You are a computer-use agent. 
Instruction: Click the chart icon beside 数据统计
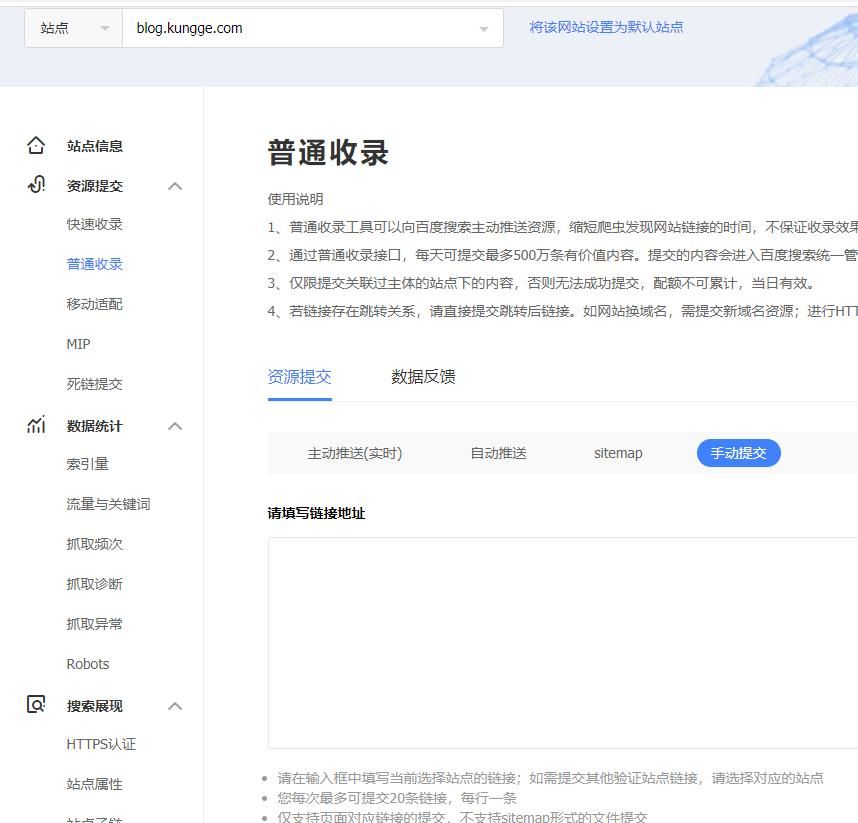coord(36,425)
